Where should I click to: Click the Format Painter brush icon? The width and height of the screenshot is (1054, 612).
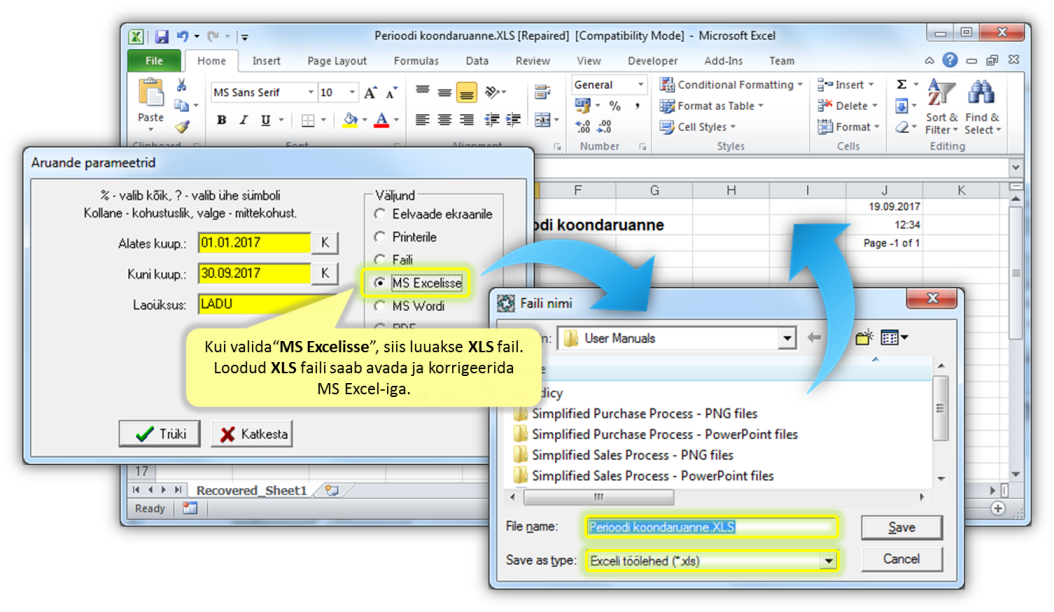181,126
